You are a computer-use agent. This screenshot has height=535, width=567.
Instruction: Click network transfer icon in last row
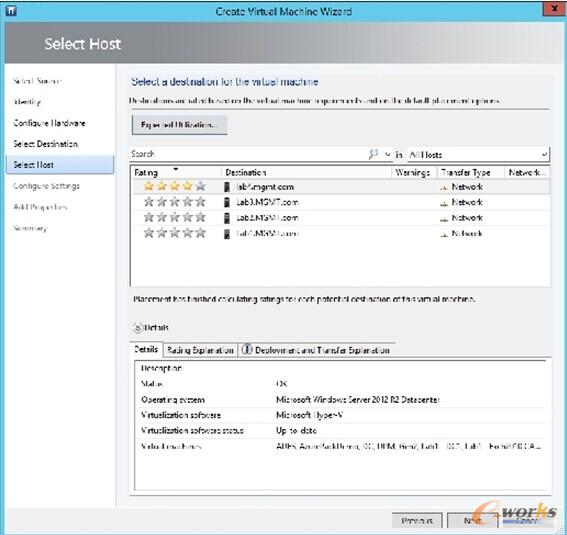pos(444,234)
